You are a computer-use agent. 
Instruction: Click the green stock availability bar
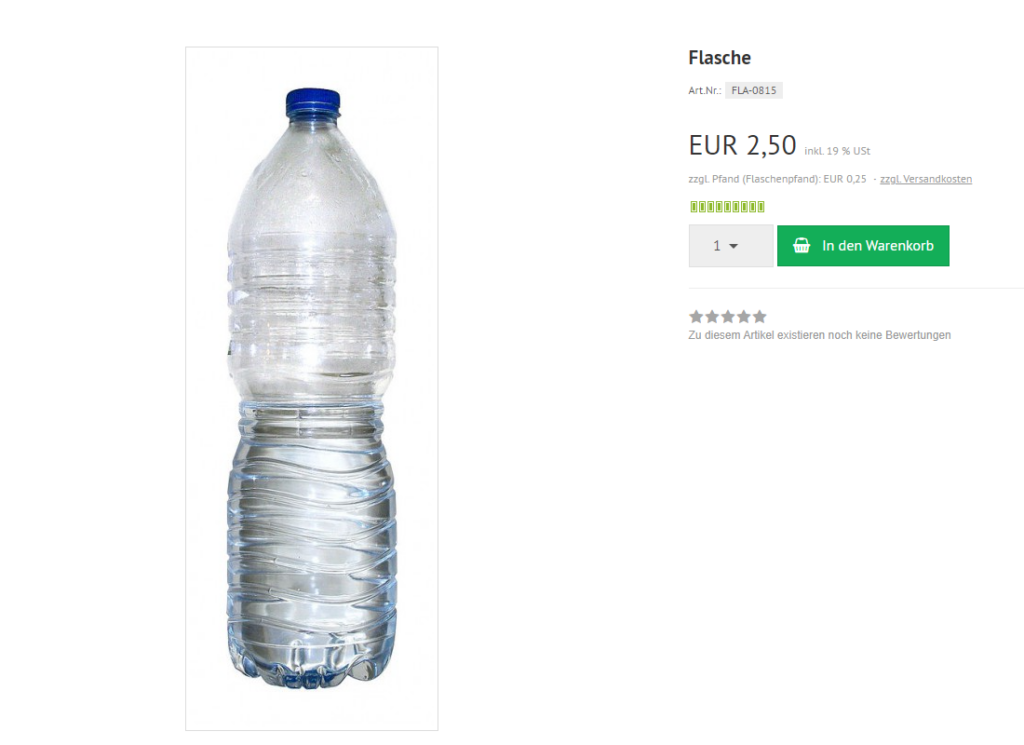coord(727,207)
